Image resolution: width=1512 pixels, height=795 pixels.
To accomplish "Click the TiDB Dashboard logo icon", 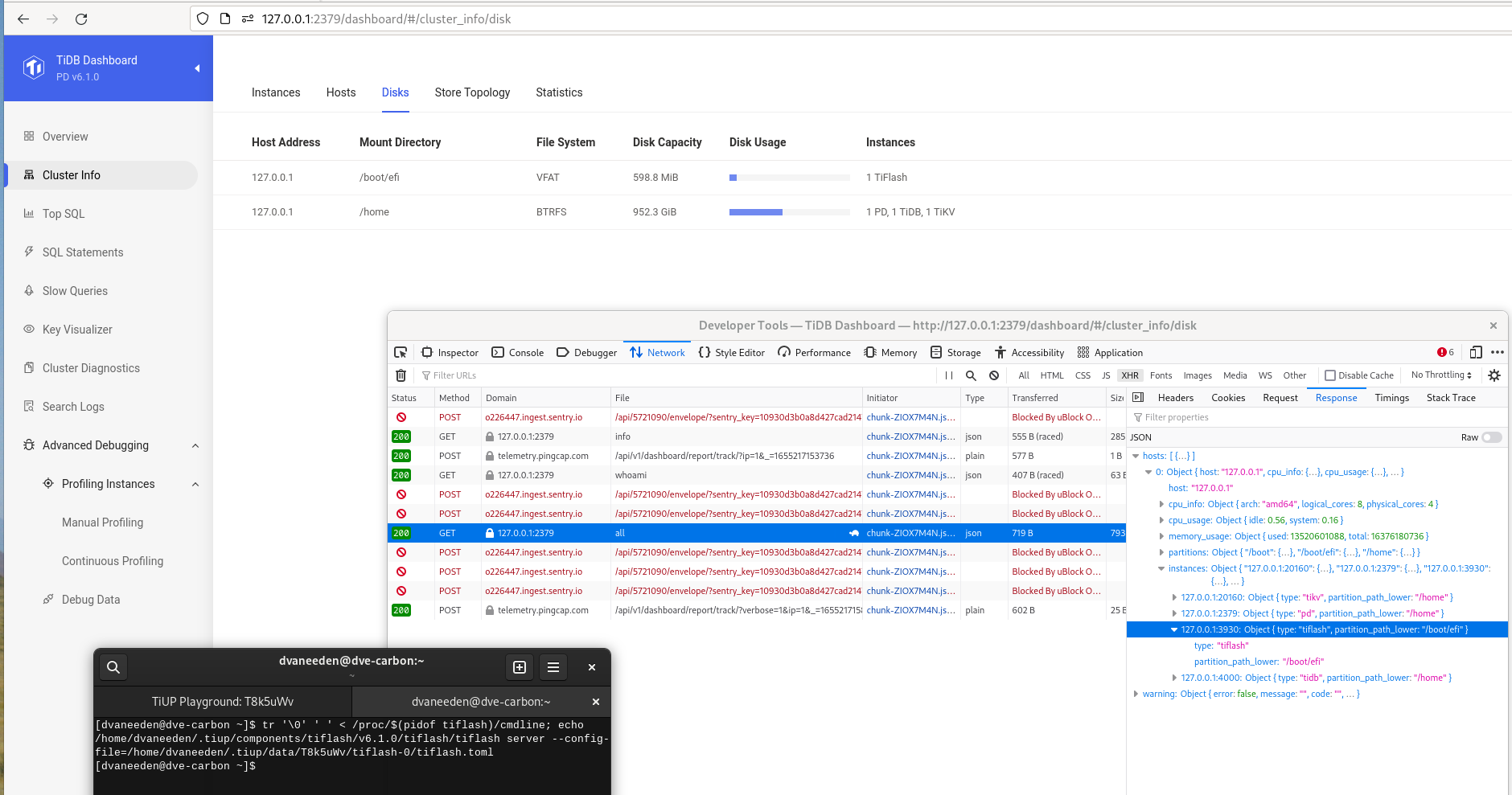I will 34,68.
